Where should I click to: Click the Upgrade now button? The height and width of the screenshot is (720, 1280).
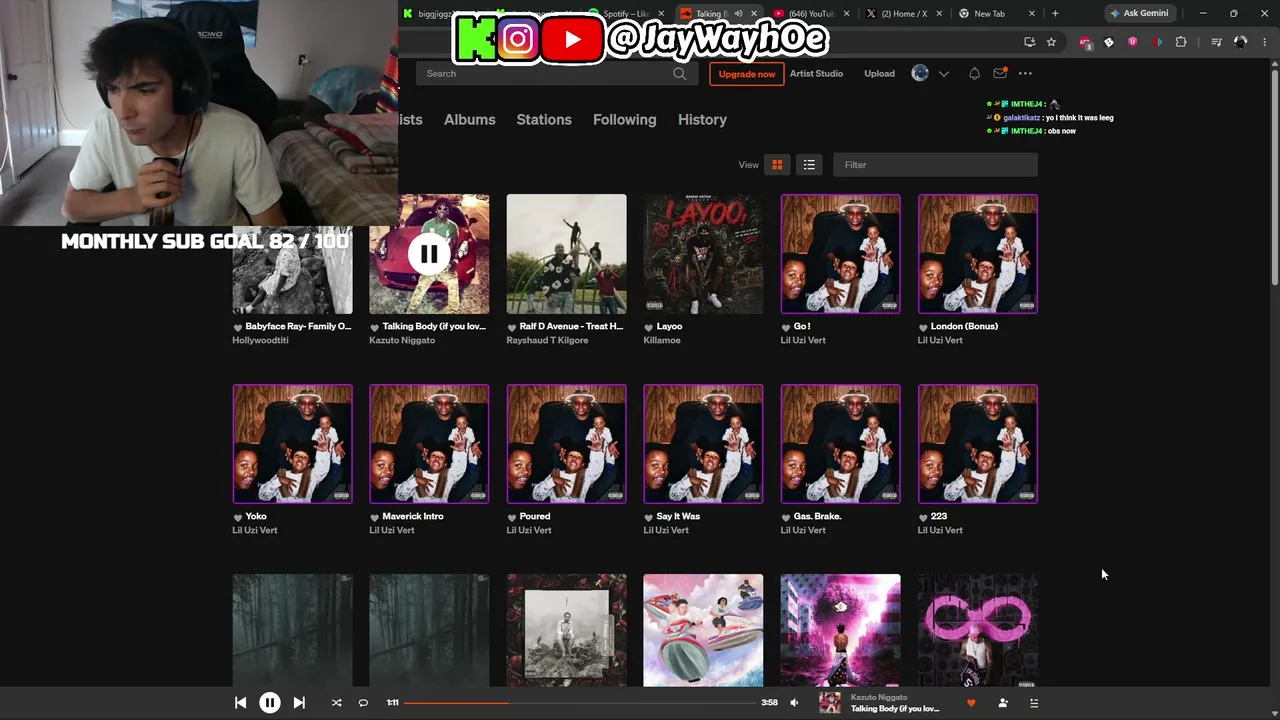[x=747, y=74]
